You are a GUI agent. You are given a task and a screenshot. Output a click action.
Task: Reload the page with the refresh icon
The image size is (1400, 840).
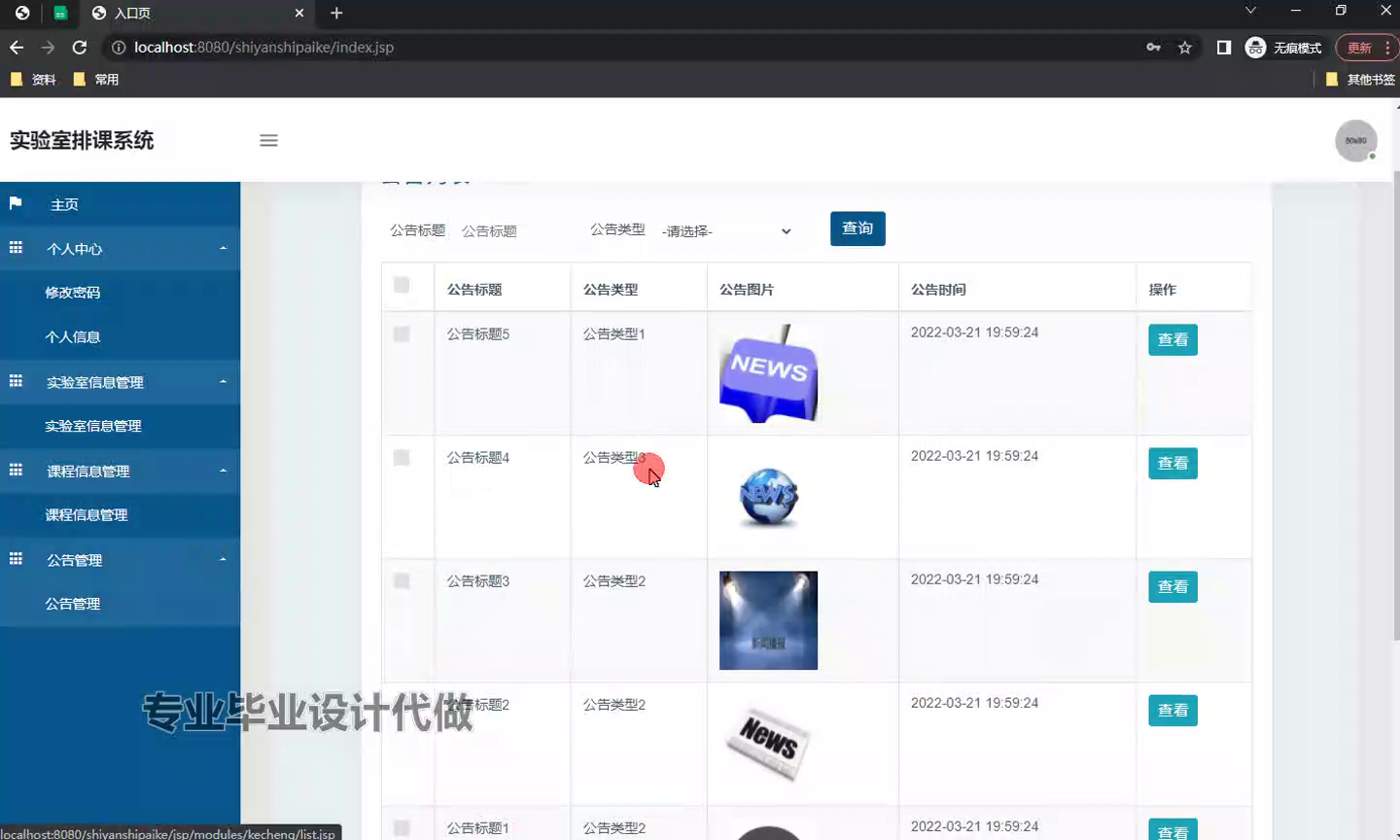80,47
